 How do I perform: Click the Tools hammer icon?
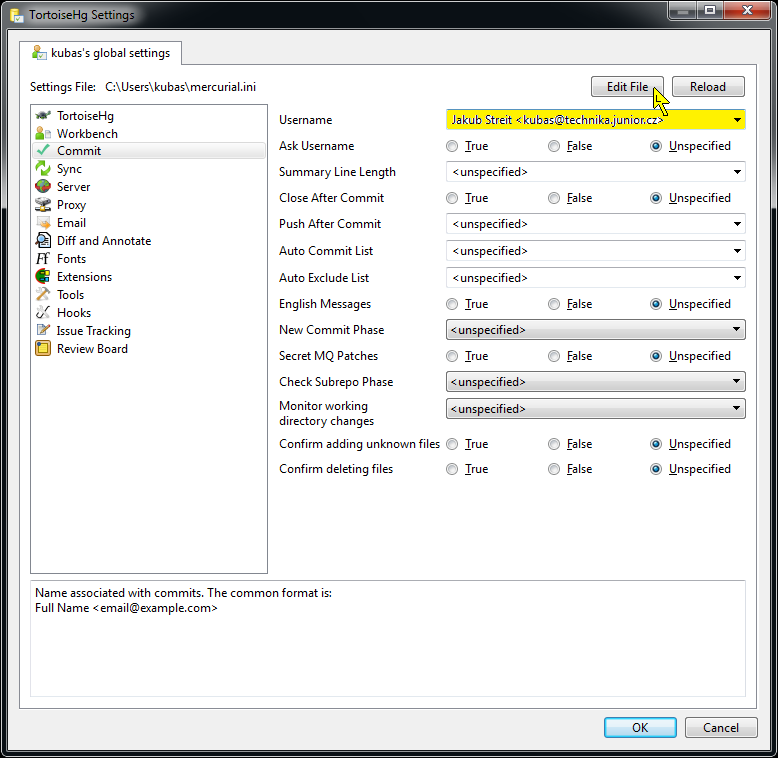43,295
